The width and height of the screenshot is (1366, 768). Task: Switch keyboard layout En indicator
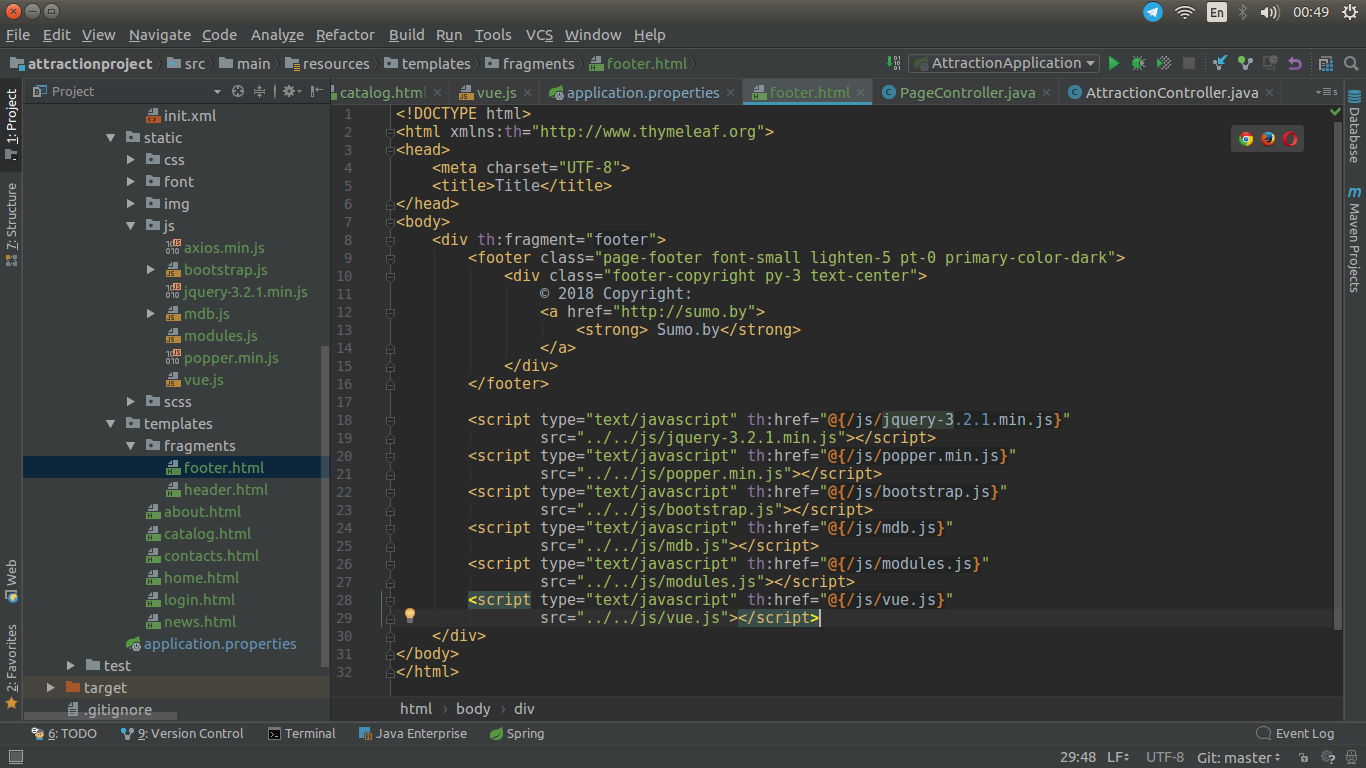tap(1217, 12)
